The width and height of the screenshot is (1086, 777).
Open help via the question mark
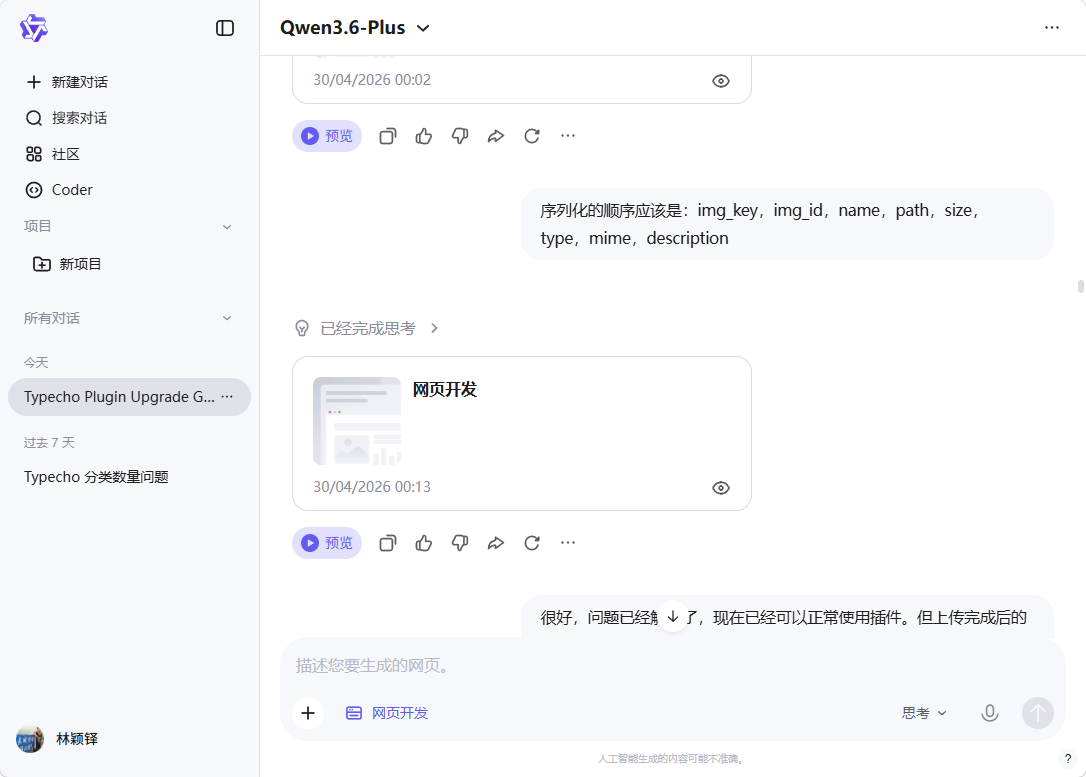click(1068, 759)
